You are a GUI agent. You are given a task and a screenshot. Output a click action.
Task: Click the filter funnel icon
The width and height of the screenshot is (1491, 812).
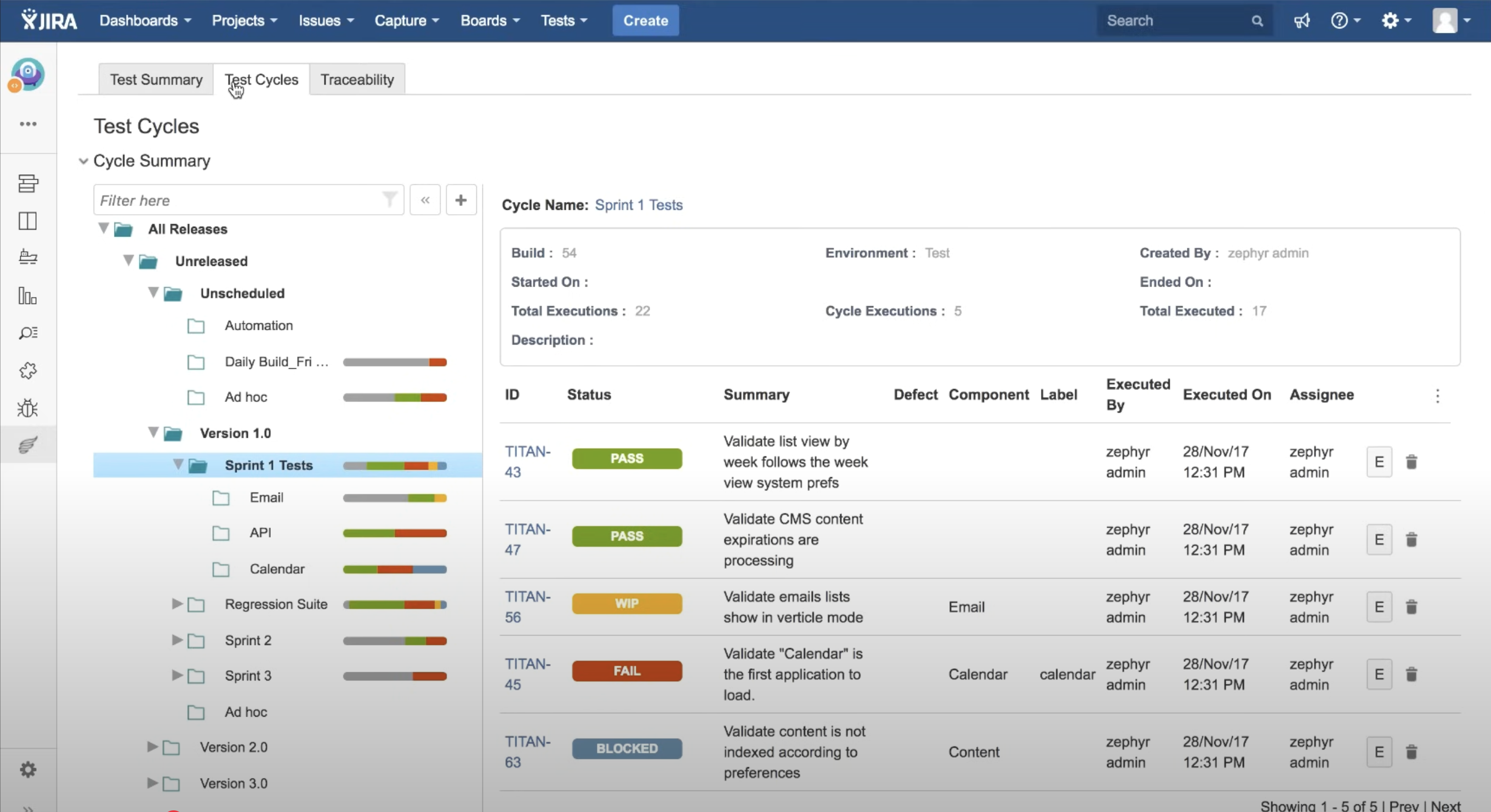(390, 199)
